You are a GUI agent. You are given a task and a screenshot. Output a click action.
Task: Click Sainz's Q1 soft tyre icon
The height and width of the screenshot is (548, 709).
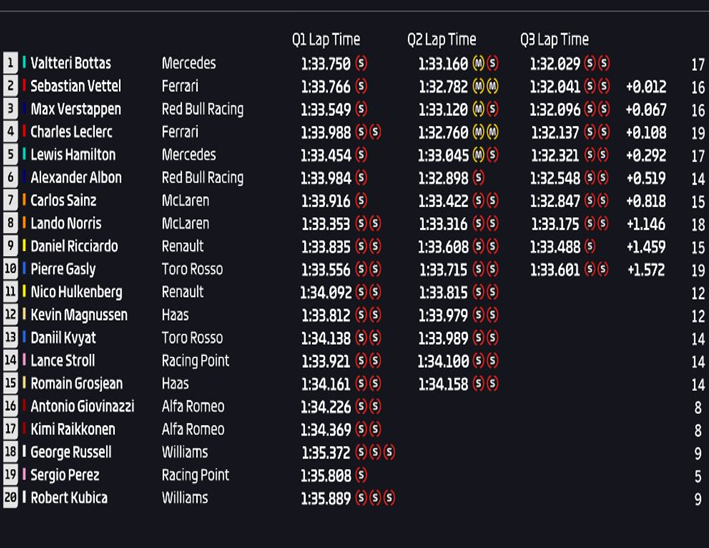(361, 201)
